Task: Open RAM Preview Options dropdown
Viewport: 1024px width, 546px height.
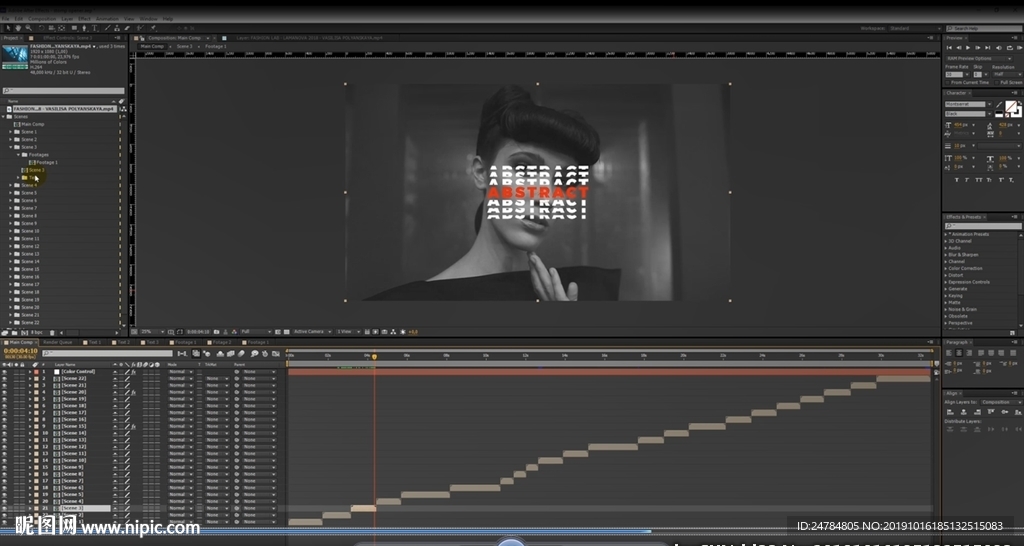Action: tap(979, 58)
